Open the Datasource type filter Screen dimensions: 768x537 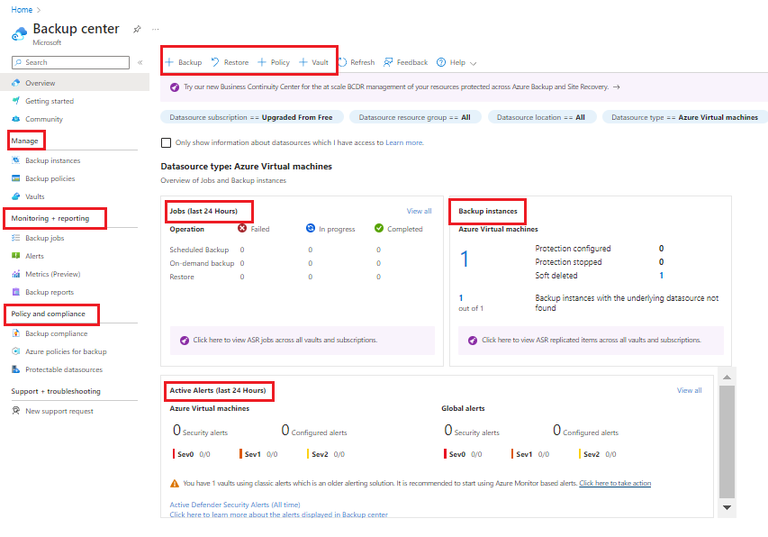point(684,117)
